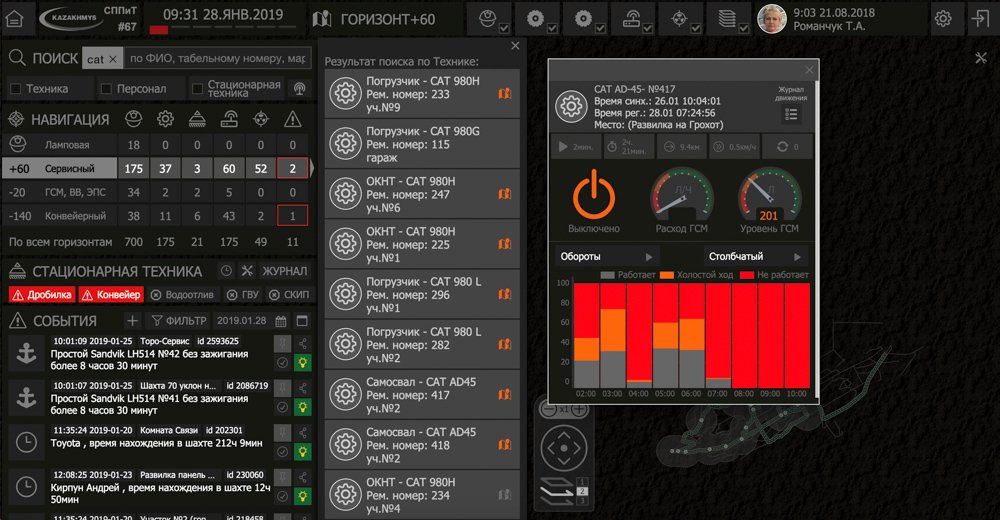Toggle the crosshair beacon layer checkbox
The width and height of the screenshot is (1000, 520).
click(x=696, y=28)
